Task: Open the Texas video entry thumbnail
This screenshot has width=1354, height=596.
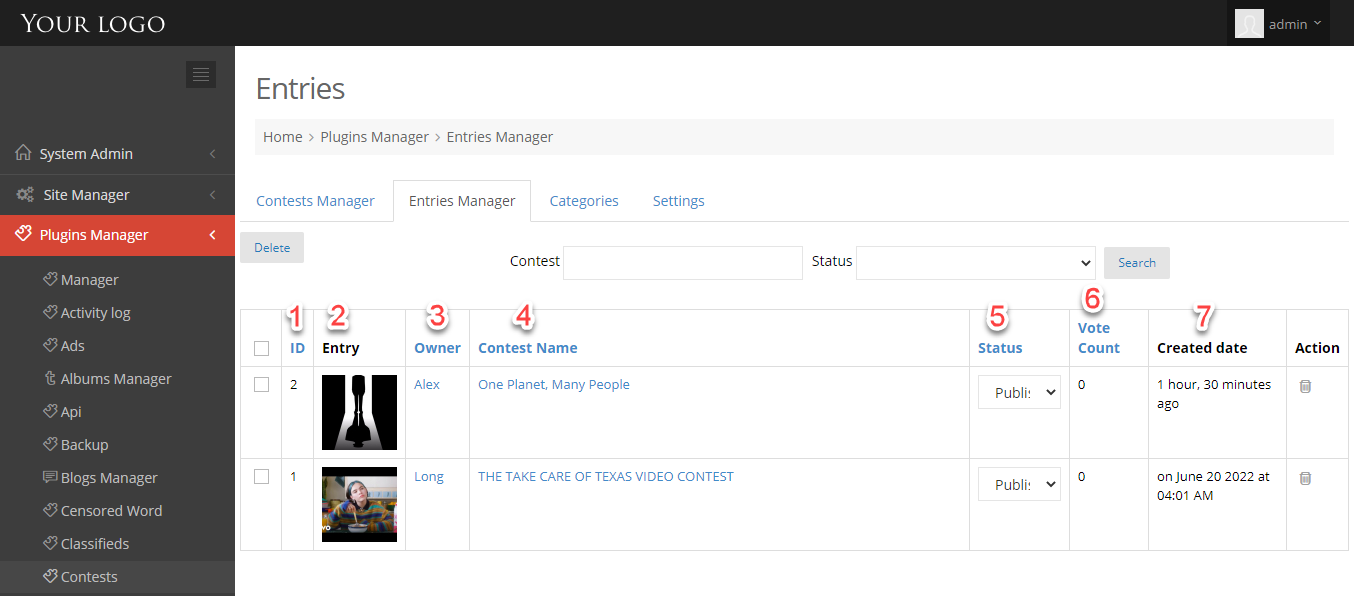Action: coord(359,504)
